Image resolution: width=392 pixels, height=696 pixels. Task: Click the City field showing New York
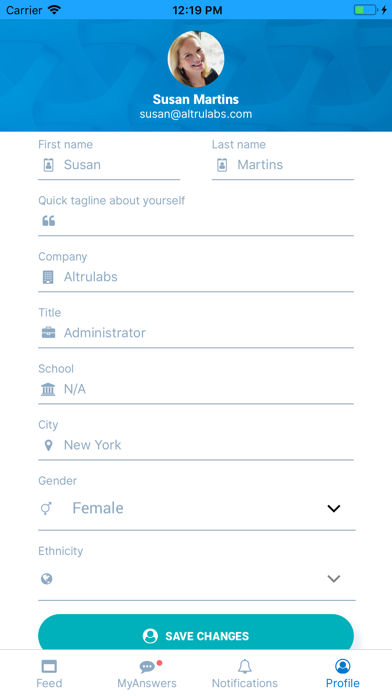tap(196, 445)
